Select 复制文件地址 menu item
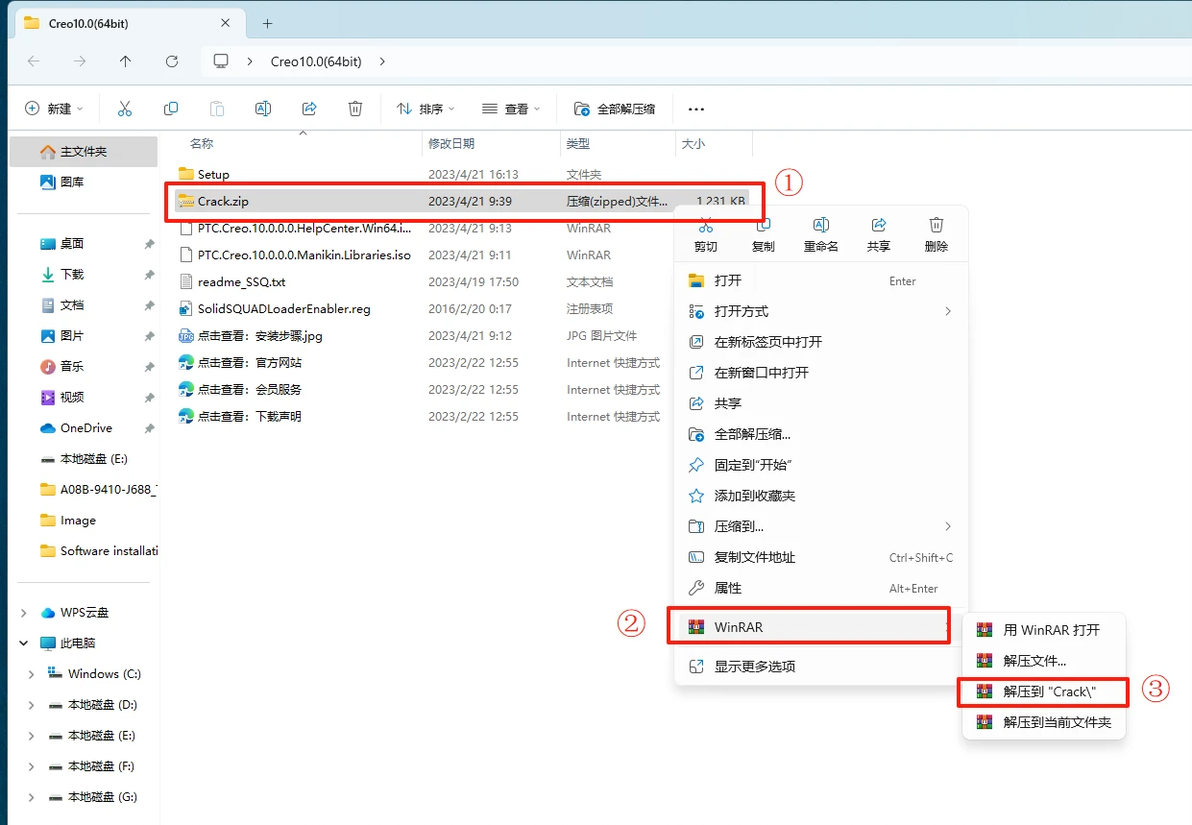 click(821, 557)
